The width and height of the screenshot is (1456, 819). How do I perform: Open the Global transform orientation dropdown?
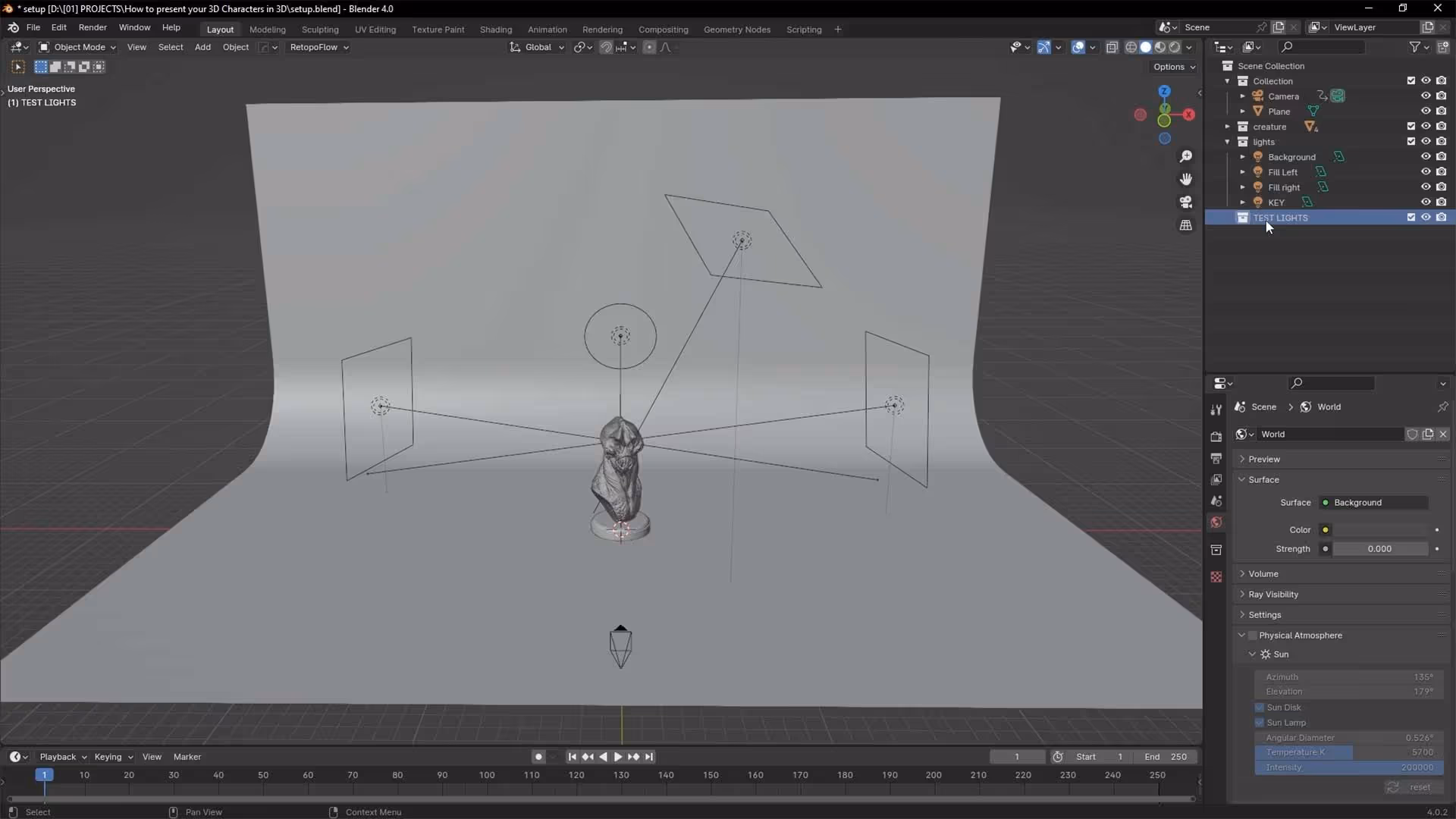pos(537,47)
